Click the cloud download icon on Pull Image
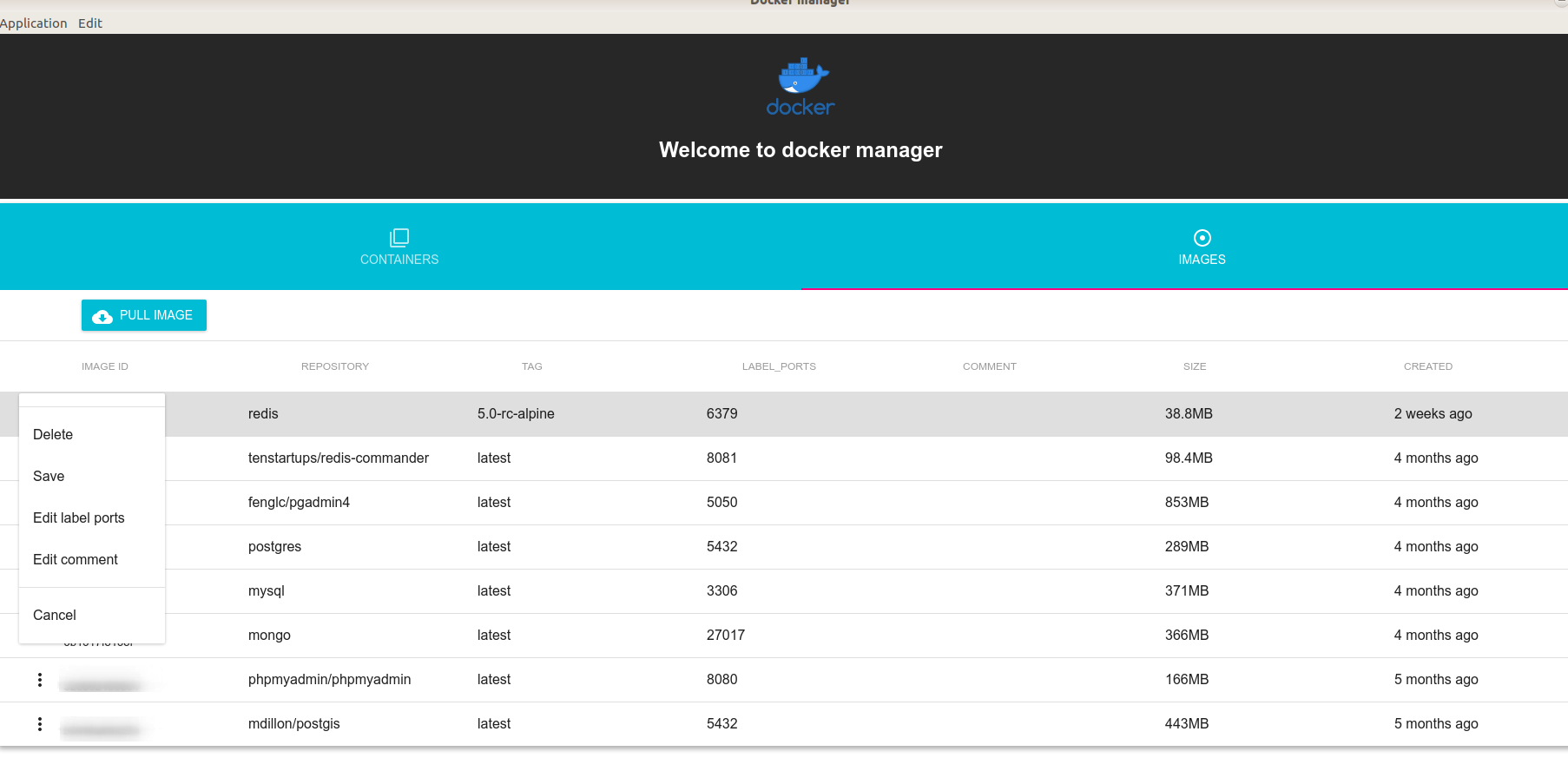The image size is (1568, 758). point(102,316)
